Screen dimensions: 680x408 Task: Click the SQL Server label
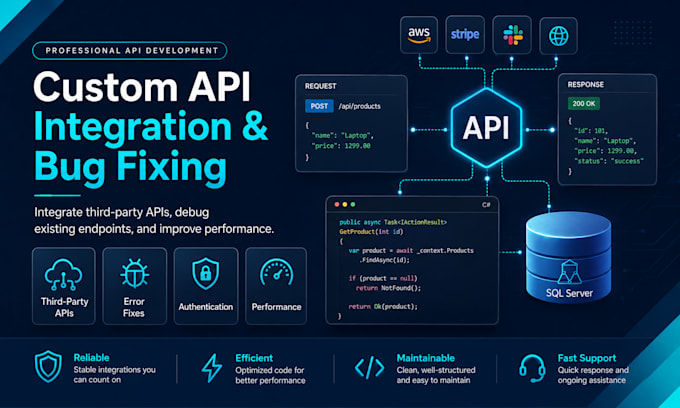(569, 293)
